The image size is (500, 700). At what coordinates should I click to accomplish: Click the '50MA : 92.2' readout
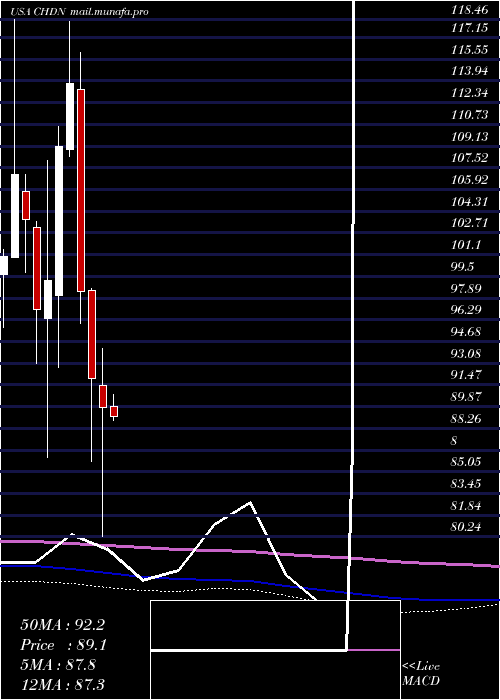tap(63, 625)
